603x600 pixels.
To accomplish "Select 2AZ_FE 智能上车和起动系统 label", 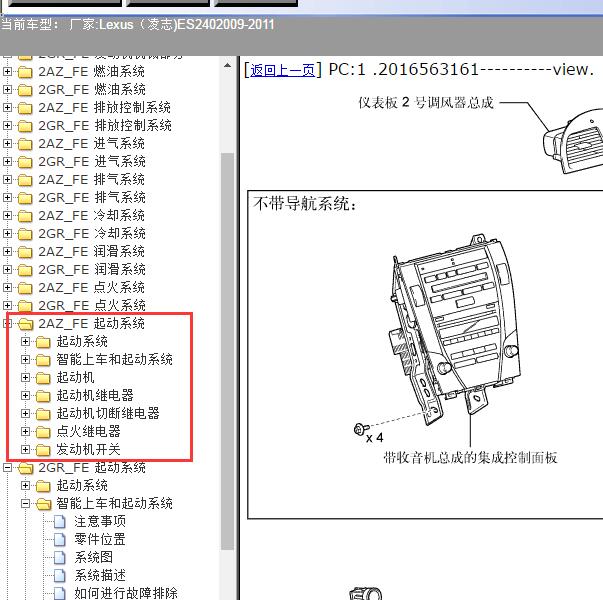I will [115, 360].
